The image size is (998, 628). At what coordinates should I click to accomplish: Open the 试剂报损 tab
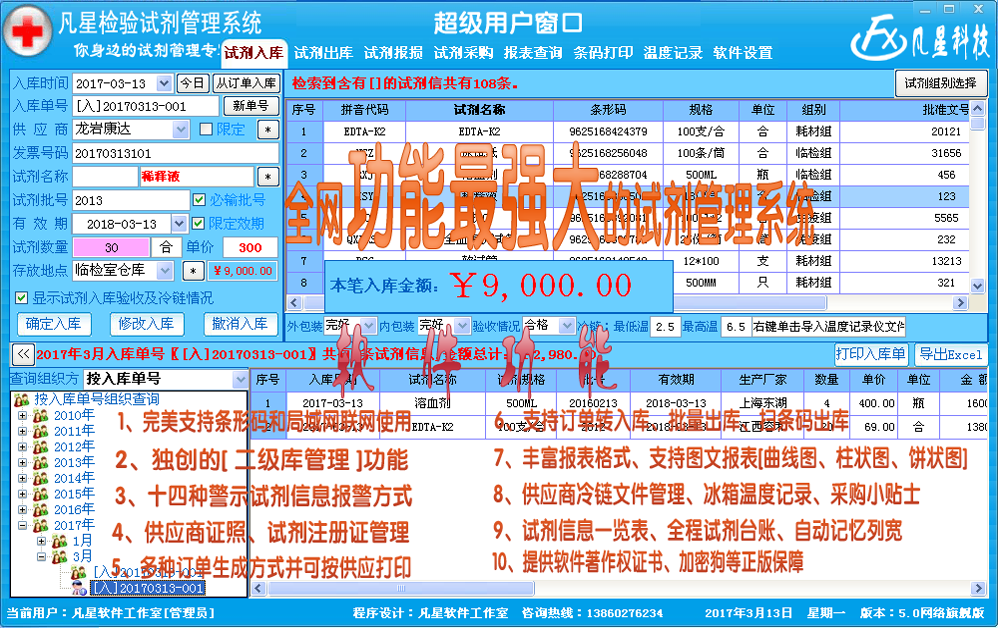393,53
